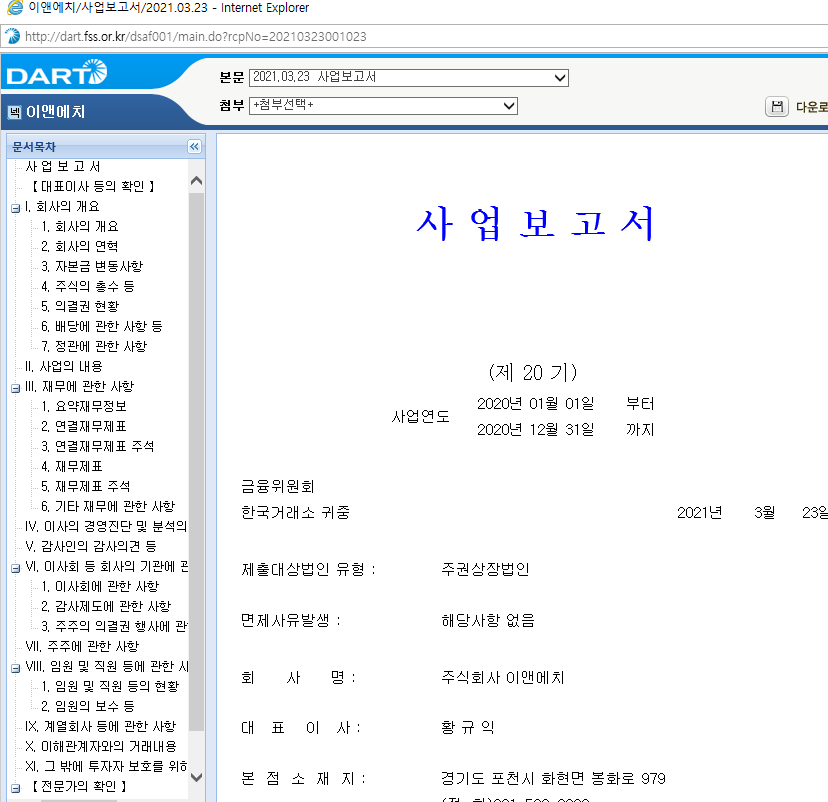Open the '사 업 보 고 서' index entry
Image resolution: width=828 pixels, height=802 pixels.
(63, 166)
